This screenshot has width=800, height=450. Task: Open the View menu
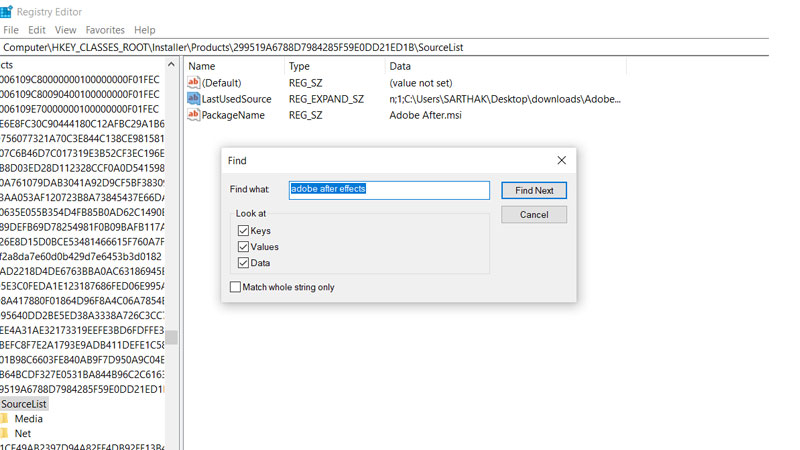click(65, 30)
